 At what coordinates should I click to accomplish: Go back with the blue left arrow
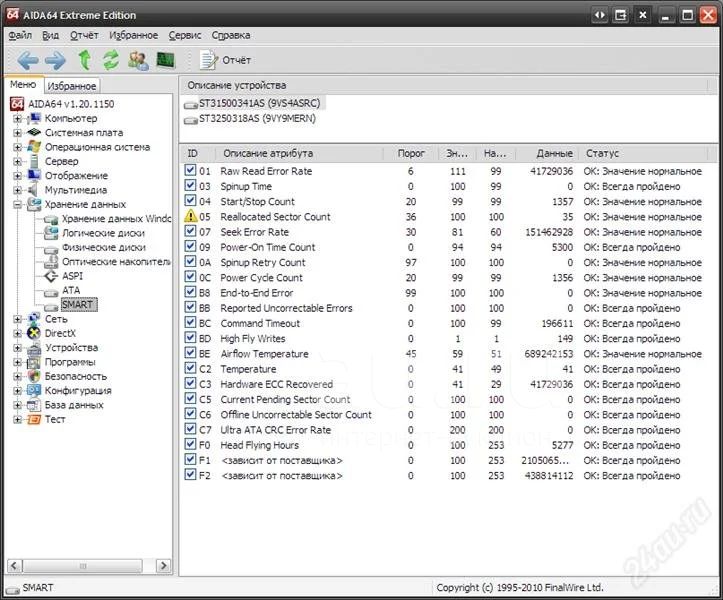coord(28,60)
